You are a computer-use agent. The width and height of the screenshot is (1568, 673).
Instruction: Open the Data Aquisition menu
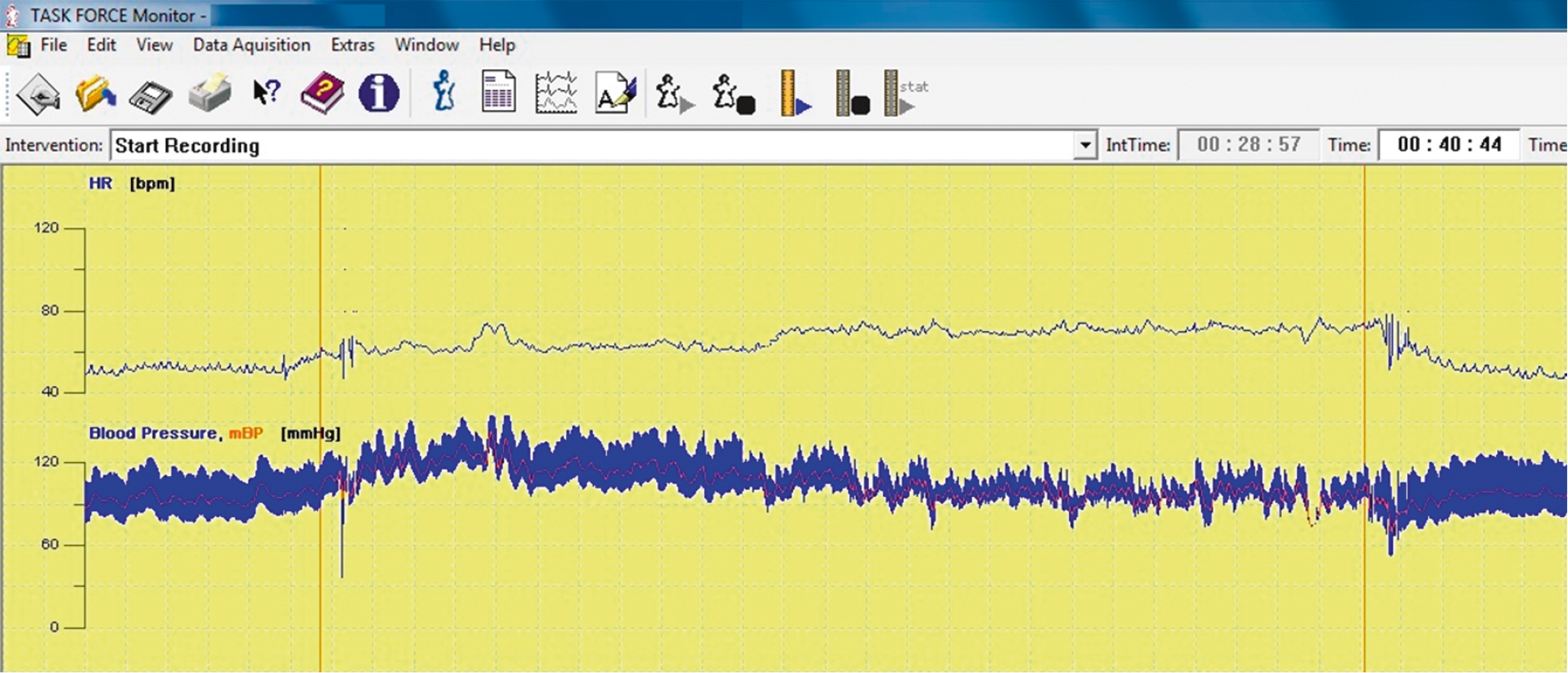tap(251, 45)
